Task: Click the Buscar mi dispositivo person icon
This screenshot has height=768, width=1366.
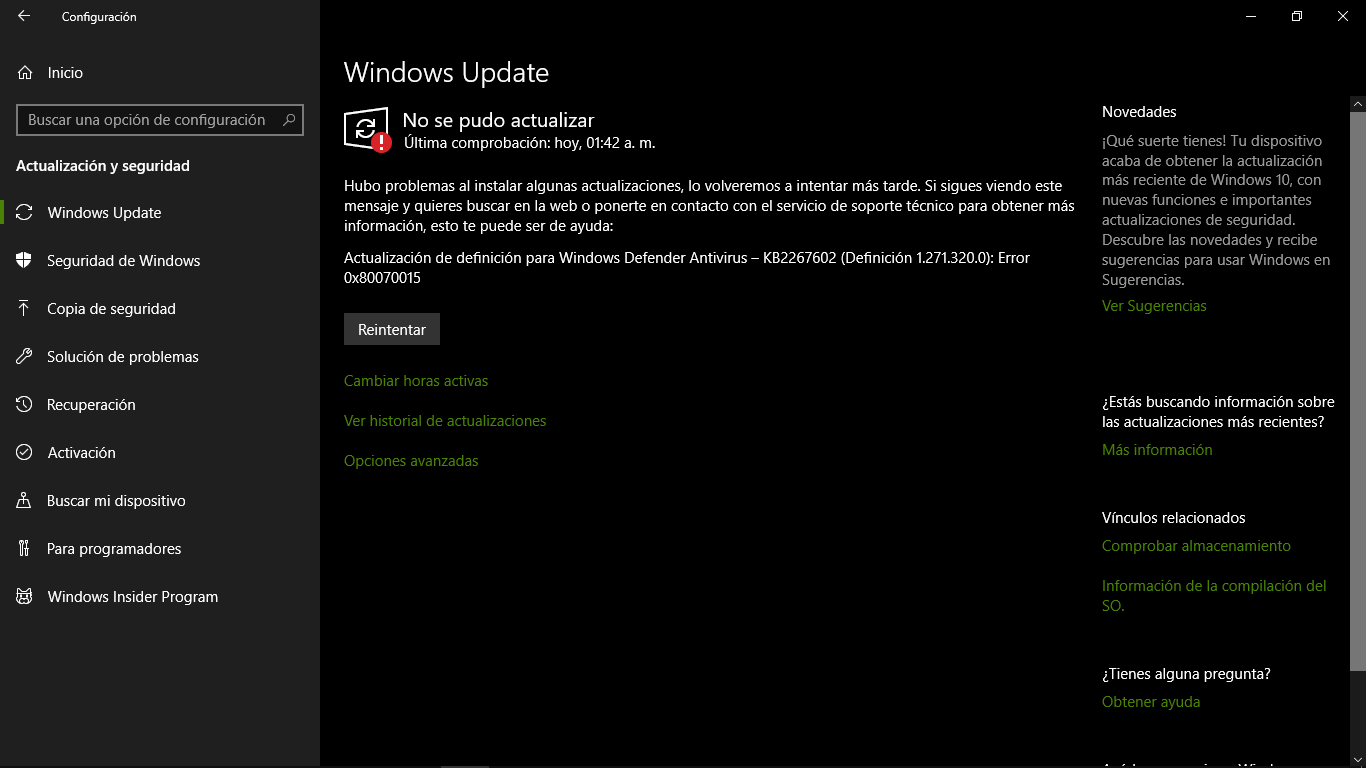Action: tap(25, 501)
